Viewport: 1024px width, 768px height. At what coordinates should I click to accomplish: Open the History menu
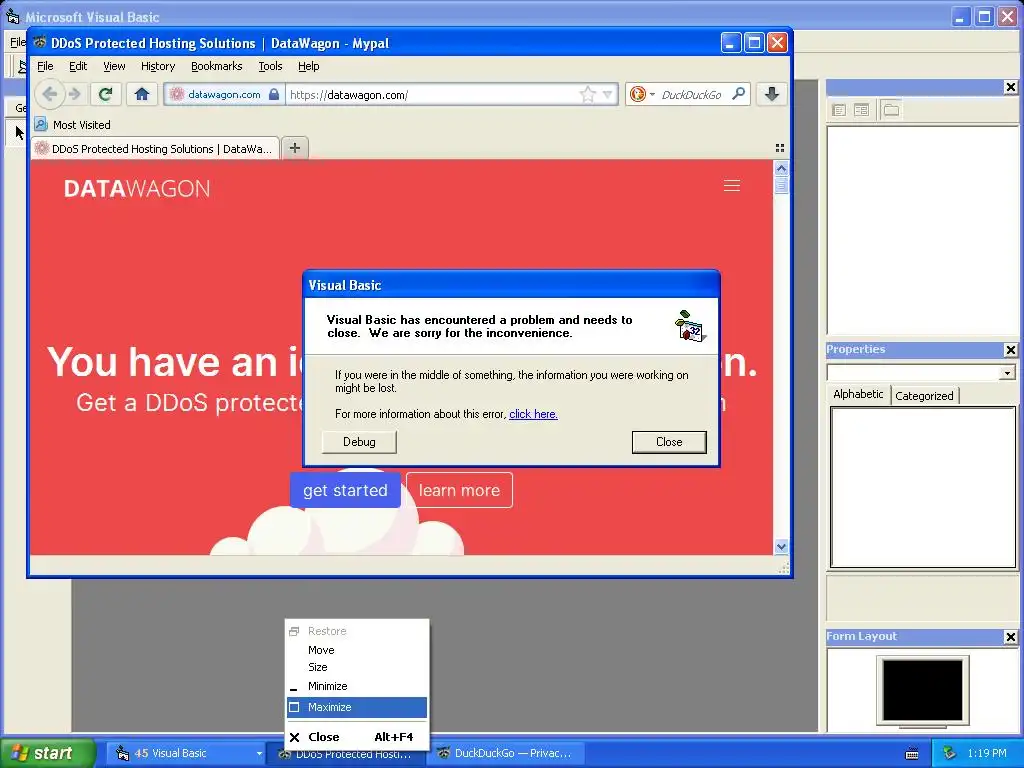pyautogui.click(x=158, y=66)
